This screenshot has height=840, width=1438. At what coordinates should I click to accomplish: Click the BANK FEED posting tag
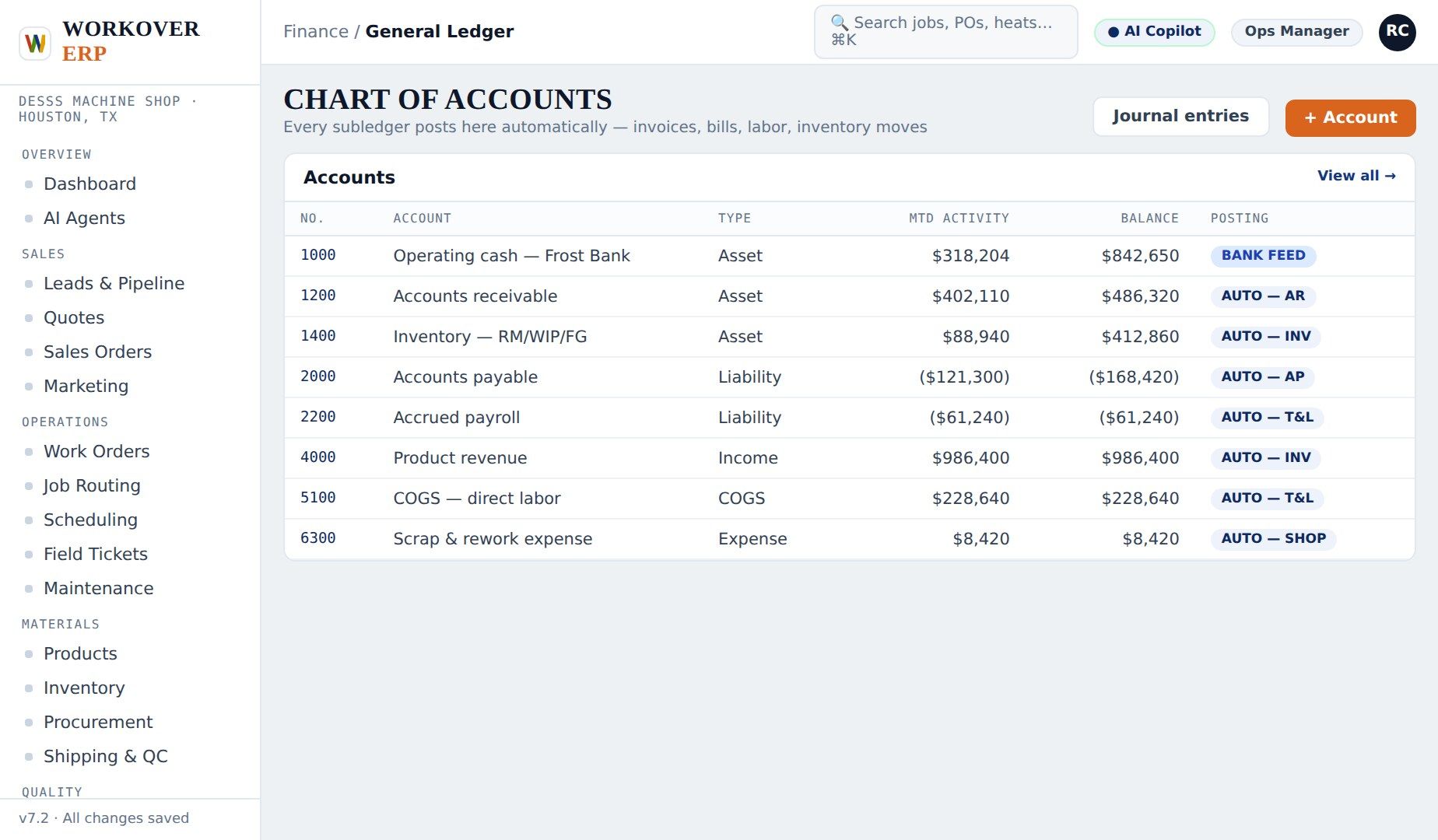coord(1263,256)
